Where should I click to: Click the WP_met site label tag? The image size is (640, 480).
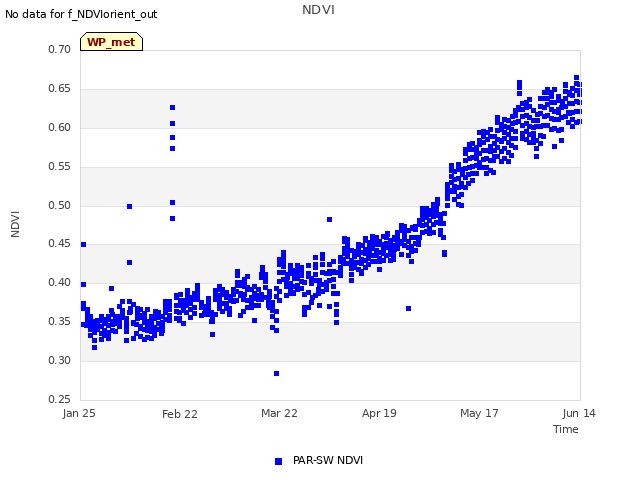pos(111,42)
